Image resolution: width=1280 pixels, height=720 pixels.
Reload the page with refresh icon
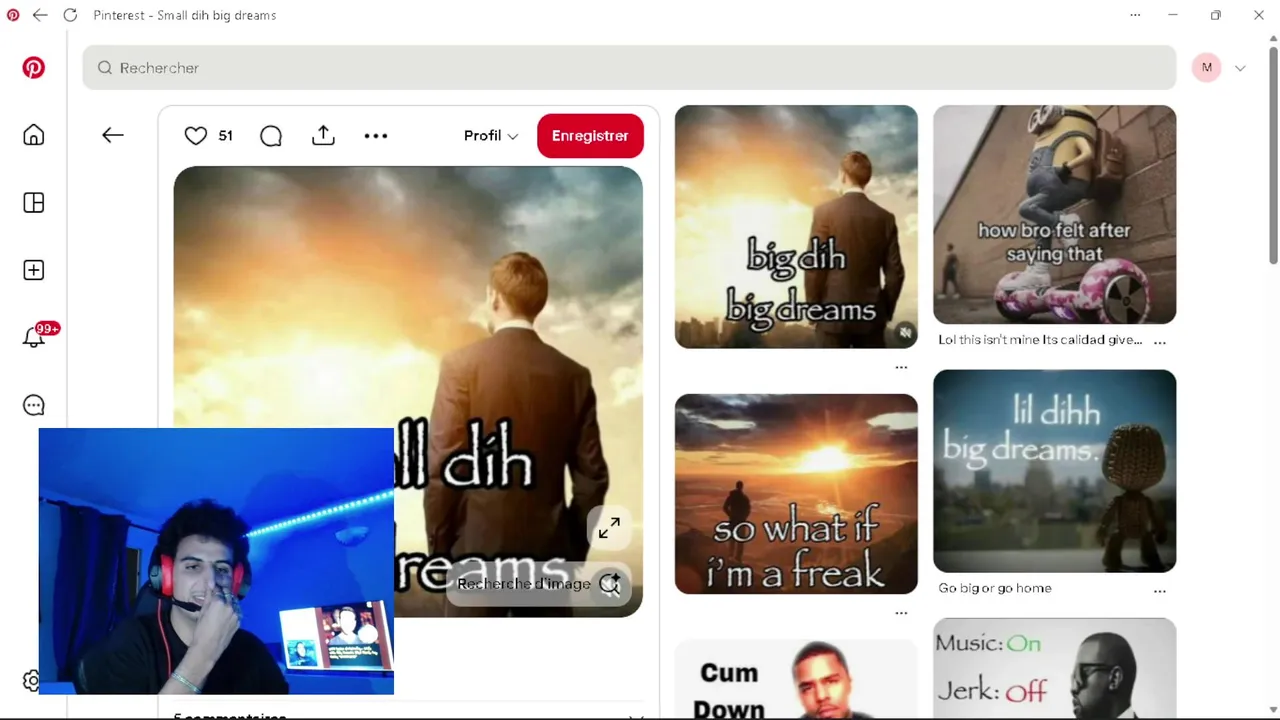[x=70, y=15]
